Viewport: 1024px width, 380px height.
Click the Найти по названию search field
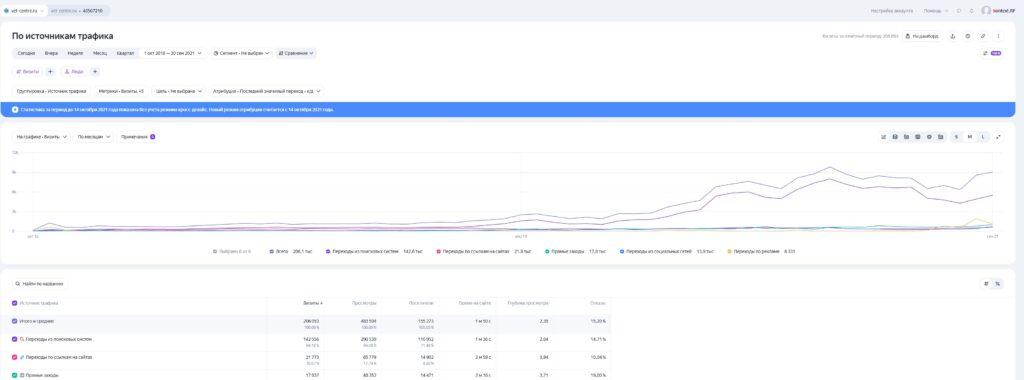pyautogui.click(x=40, y=284)
